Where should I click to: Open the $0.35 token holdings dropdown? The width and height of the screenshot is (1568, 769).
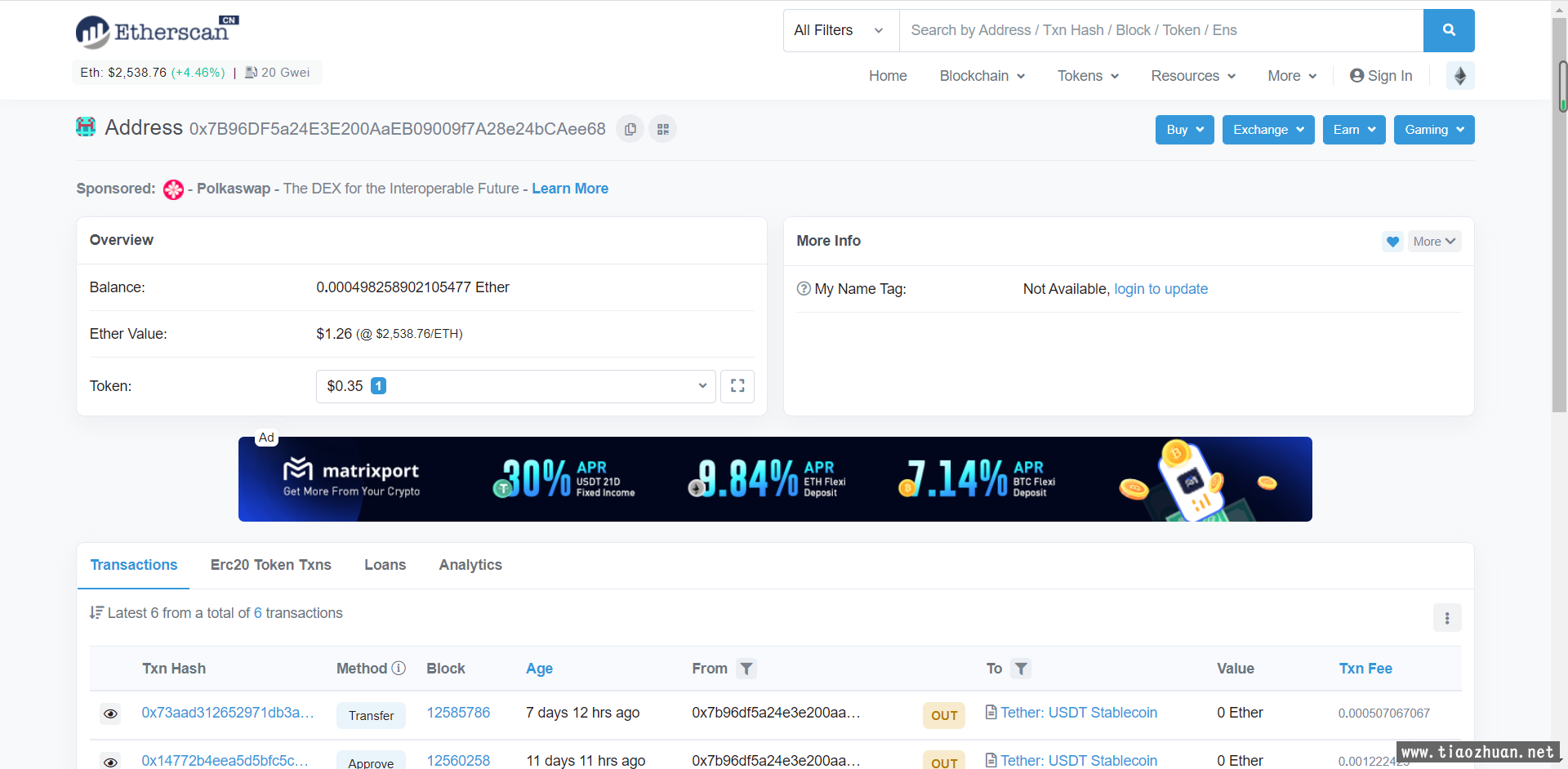(516, 386)
